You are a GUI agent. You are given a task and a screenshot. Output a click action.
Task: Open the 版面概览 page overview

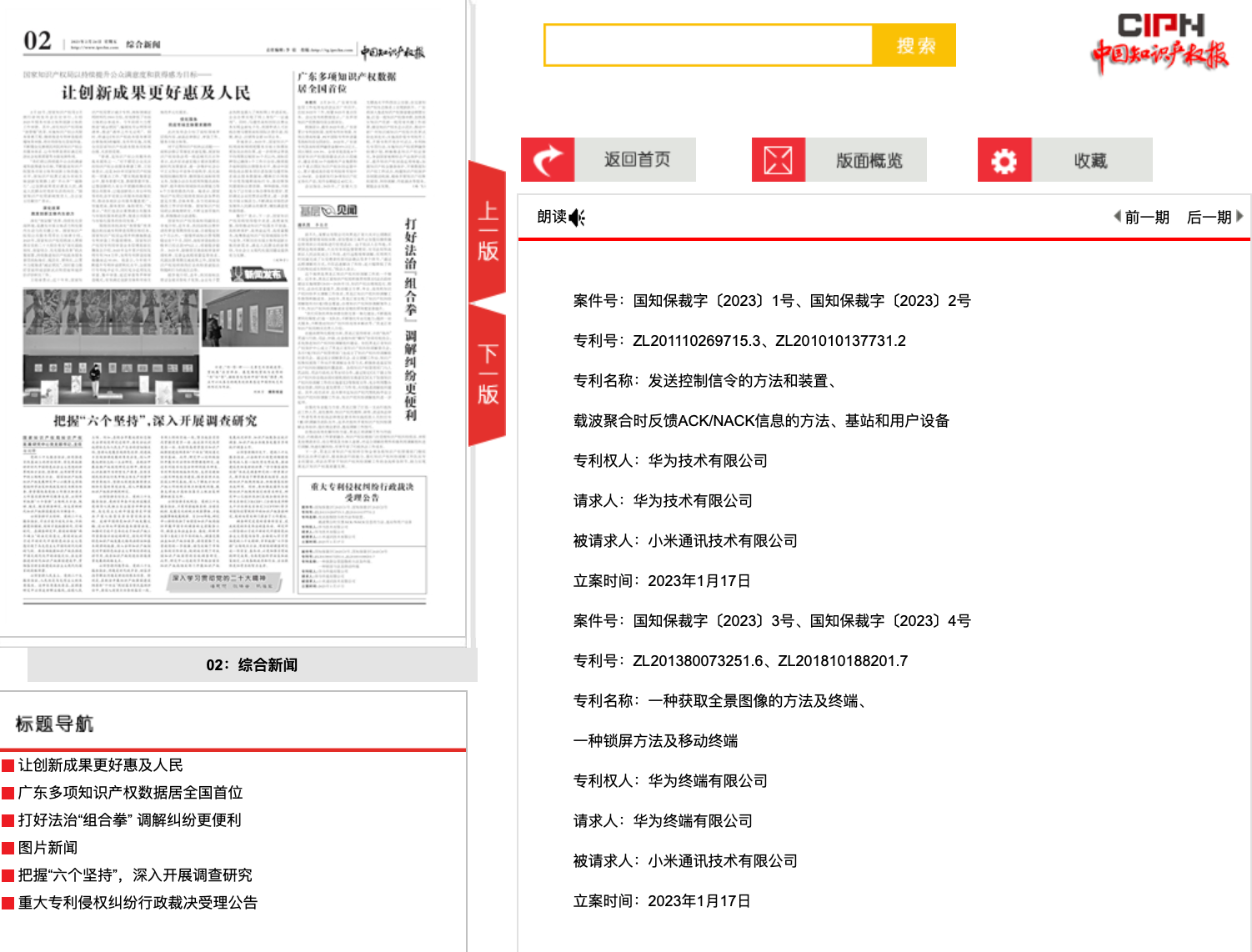868,160
